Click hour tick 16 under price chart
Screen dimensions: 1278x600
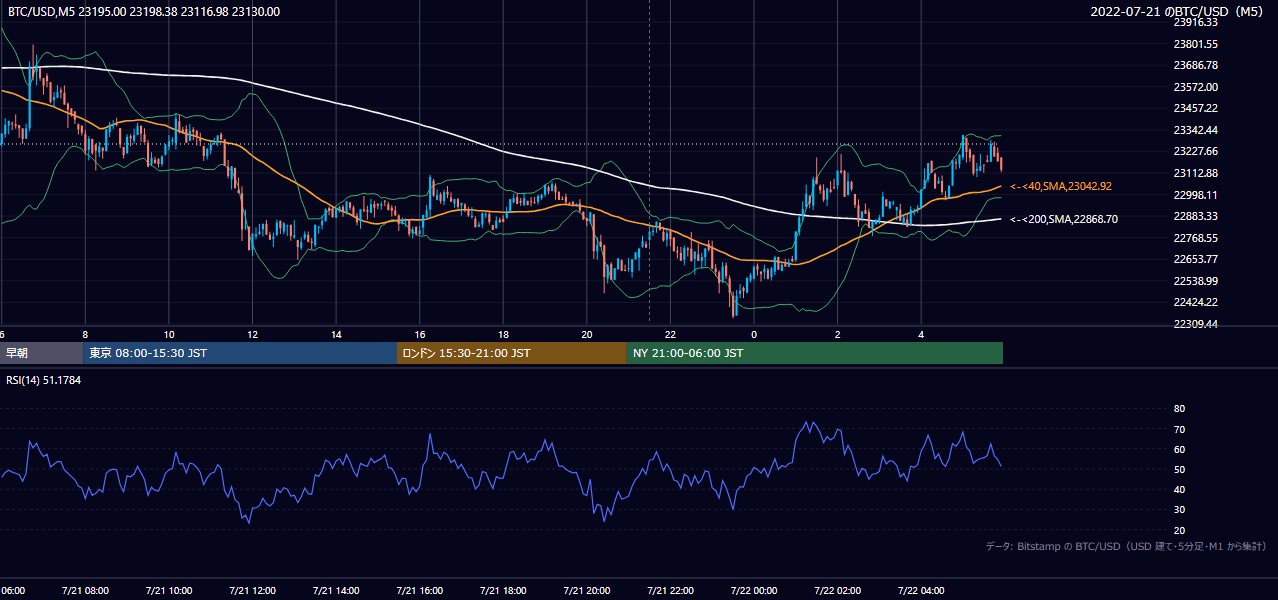coord(420,334)
